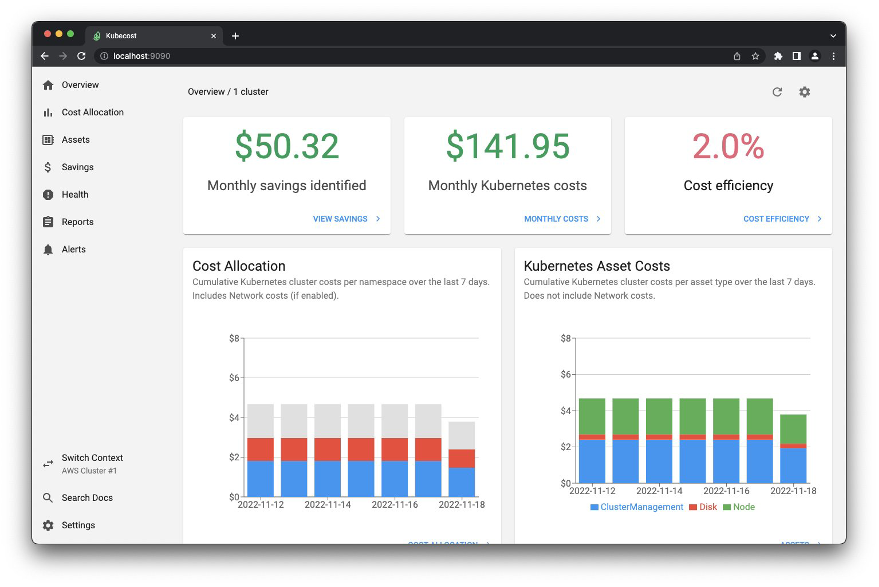Refresh the dashboard with the circular arrow icon

(x=777, y=91)
